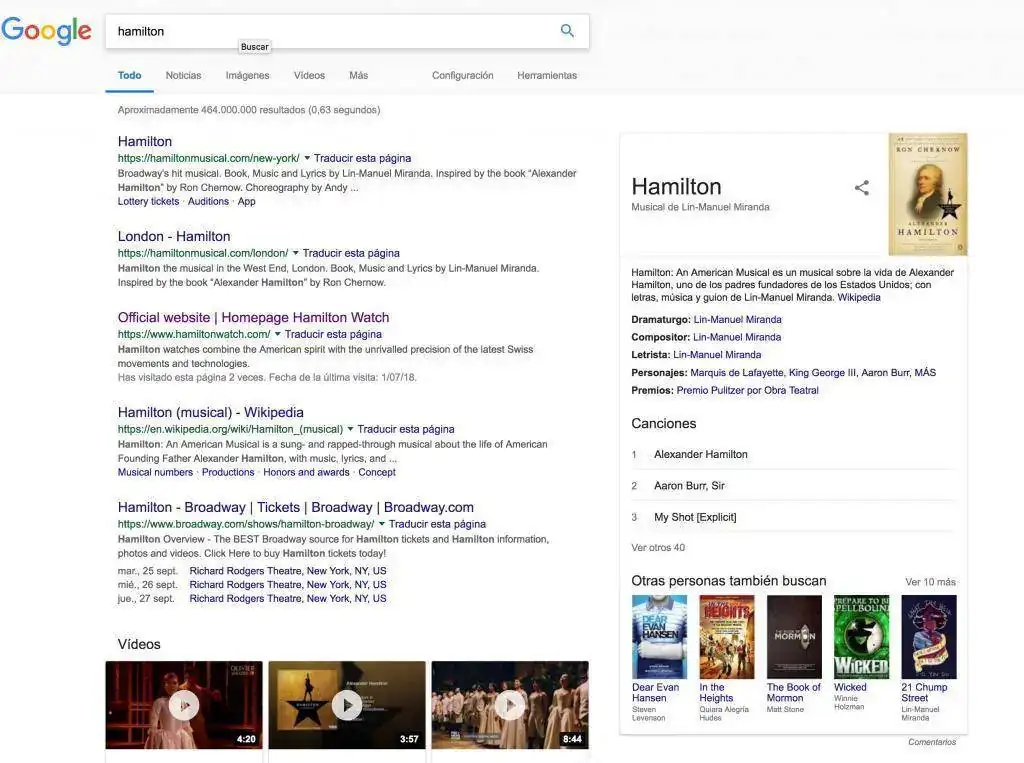Open Hamilton (musical) - Wikipedia result
Screen dimensions: 1024x763
click(210, 412)
